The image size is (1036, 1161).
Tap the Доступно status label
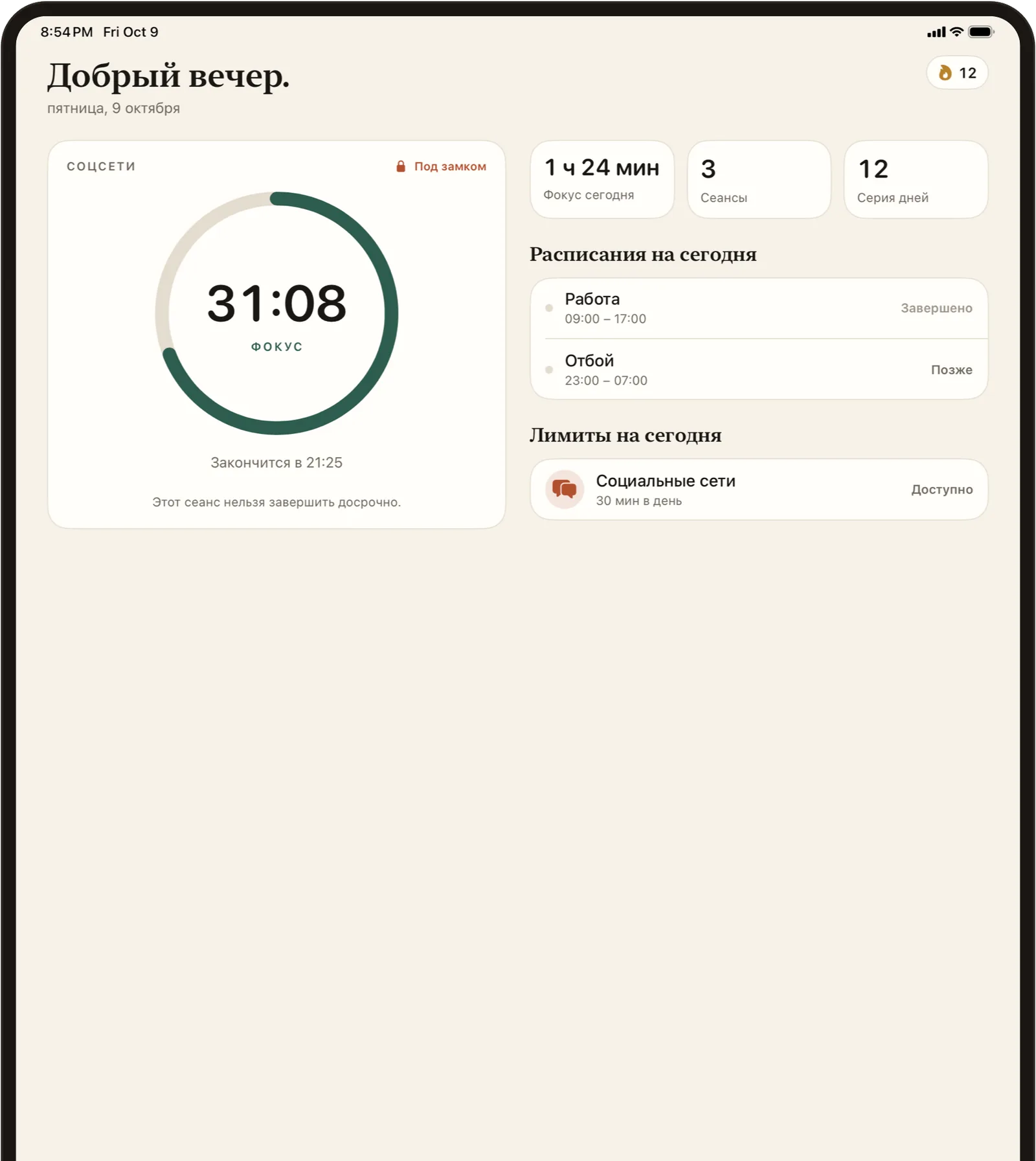[x=941, y=490]
